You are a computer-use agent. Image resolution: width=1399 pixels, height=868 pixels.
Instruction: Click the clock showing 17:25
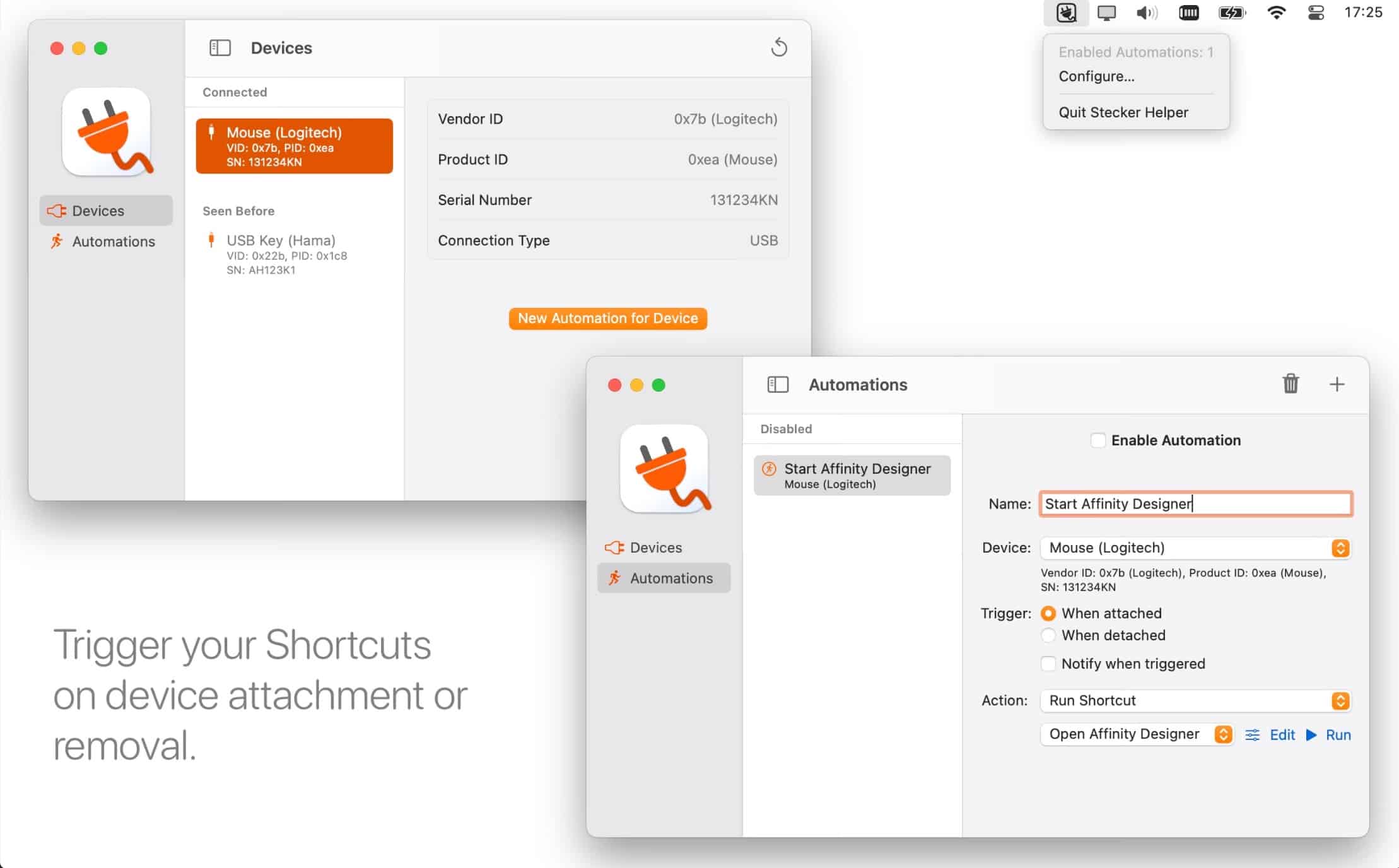coord(1364,13)
